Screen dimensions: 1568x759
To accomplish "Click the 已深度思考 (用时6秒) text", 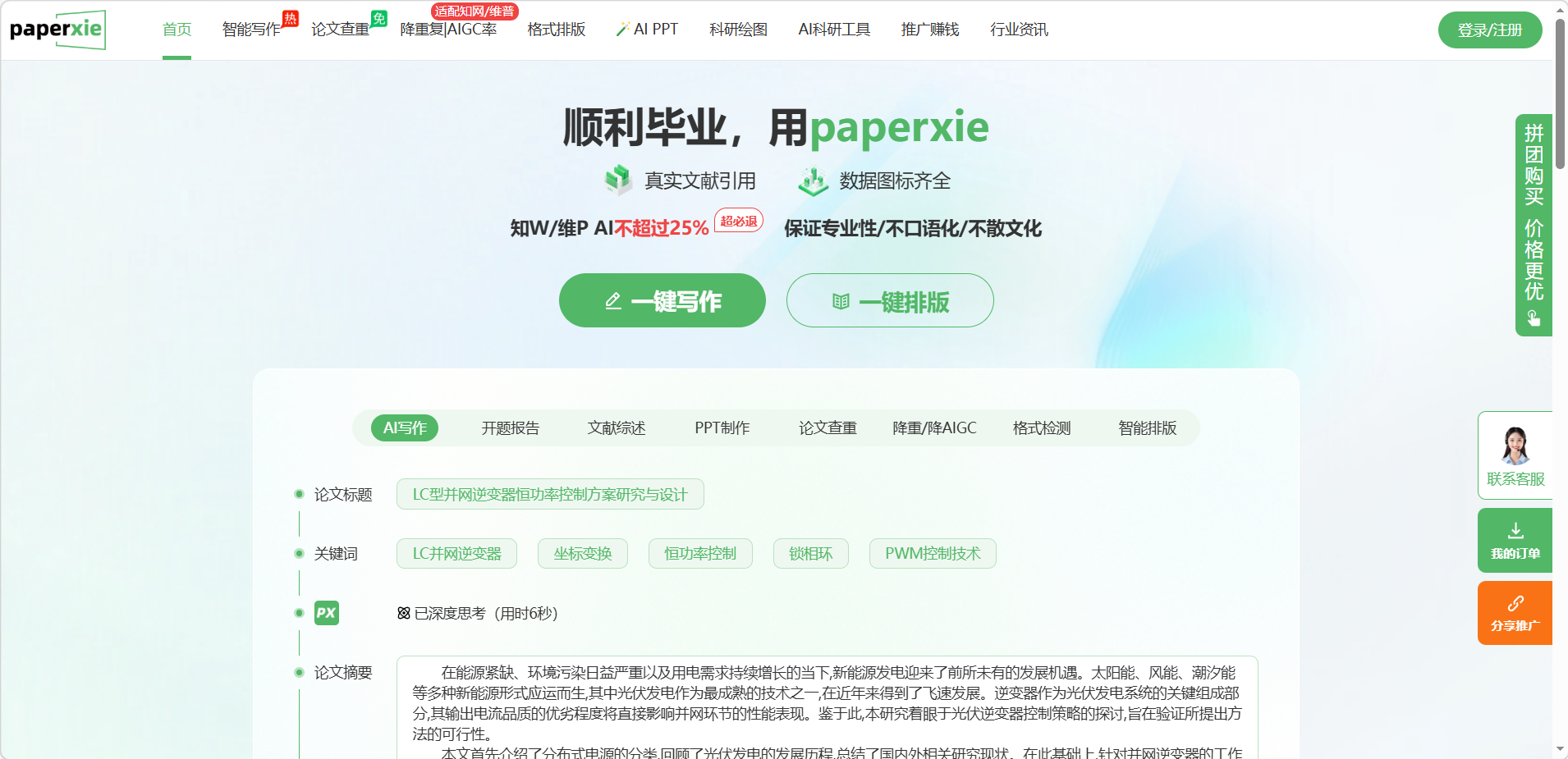I will pos(486,613).
